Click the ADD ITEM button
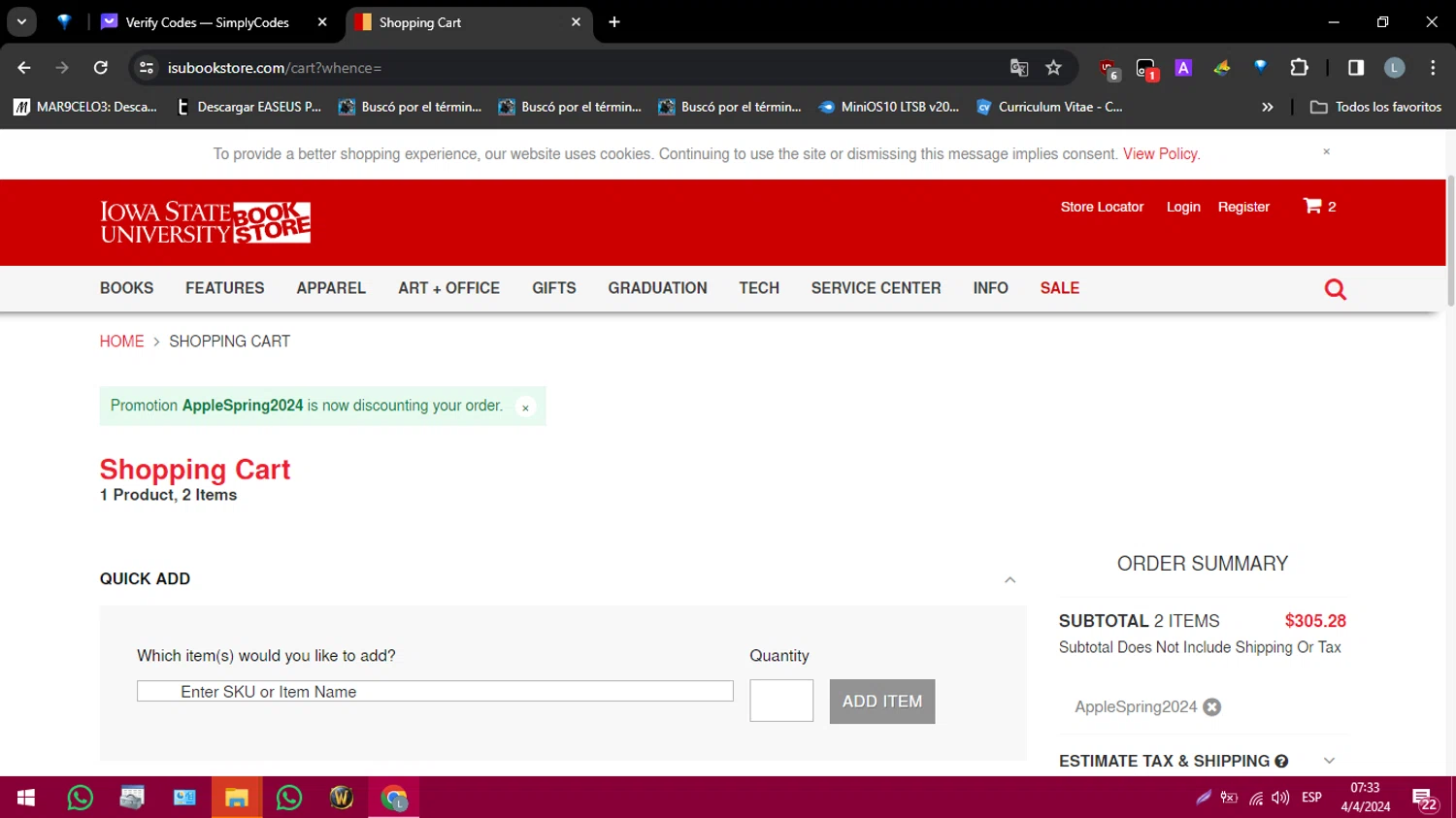This screenshot has height=818, width=1456. [882, 702]
